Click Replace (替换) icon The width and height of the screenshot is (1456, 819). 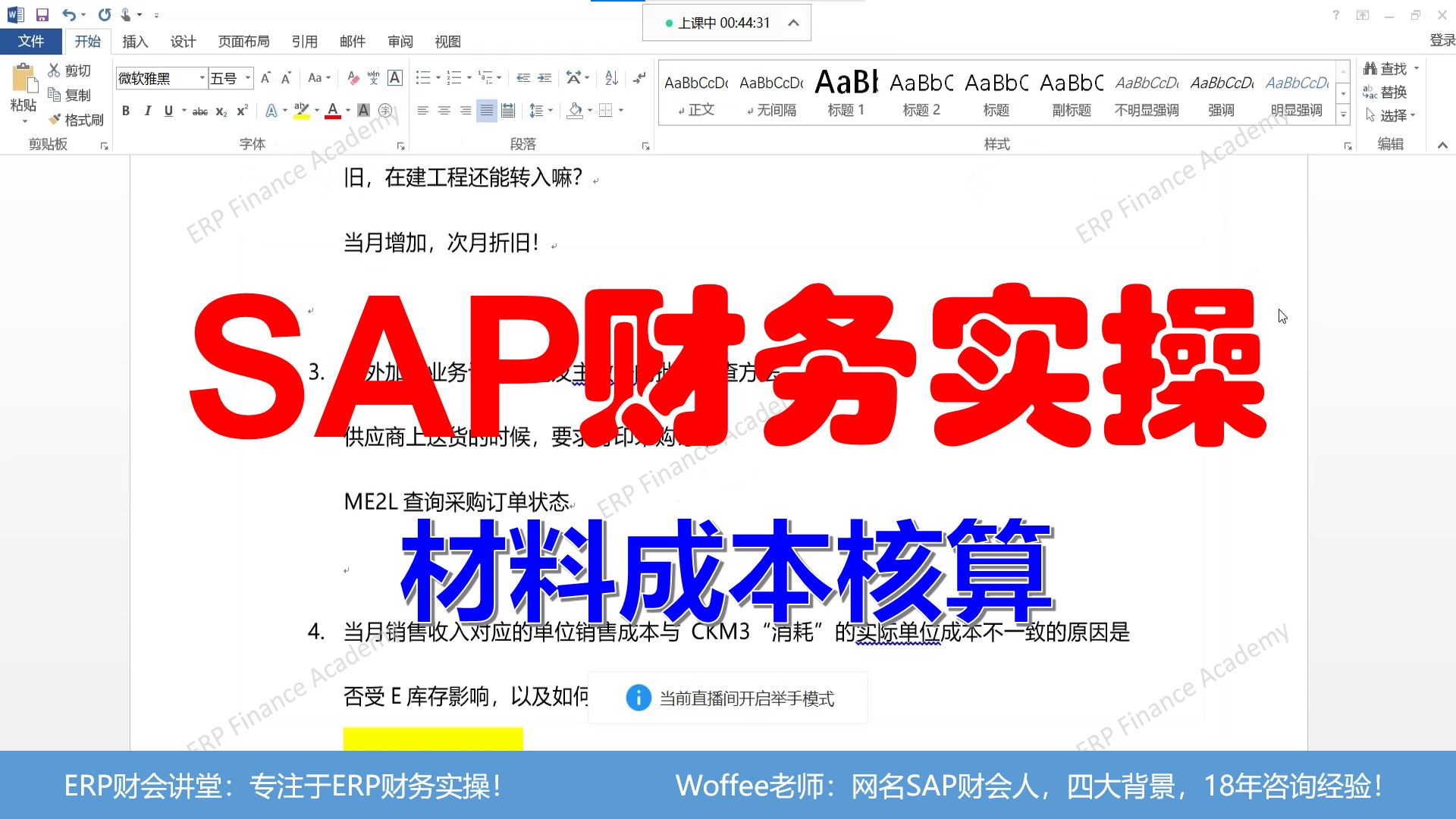(x=1370, y=92)
